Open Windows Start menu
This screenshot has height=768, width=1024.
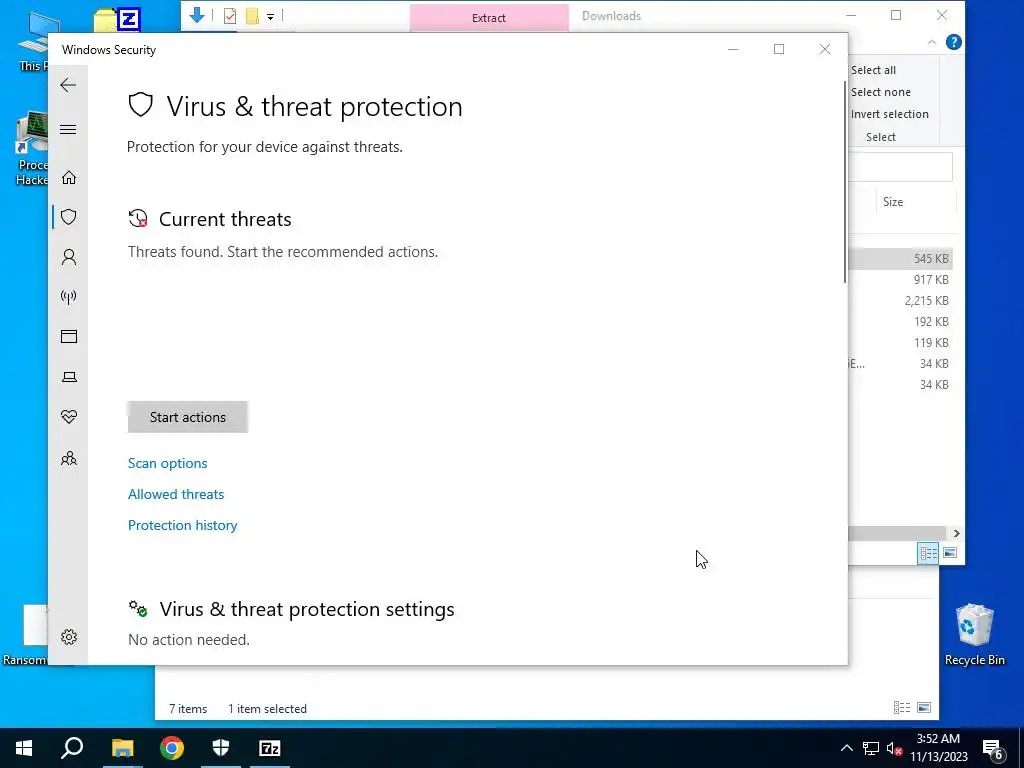24,748
